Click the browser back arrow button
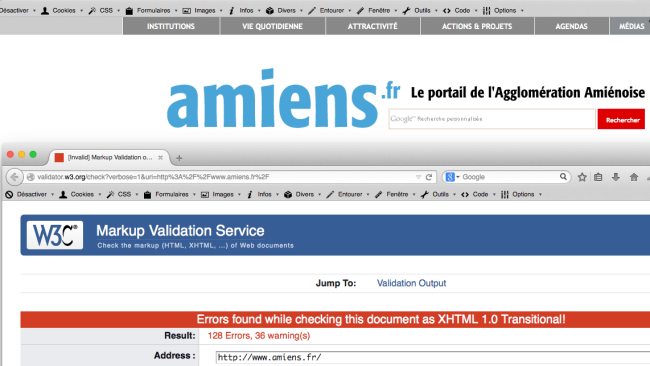The width and height of the screenshot is (650, 366). click(14, 177)
